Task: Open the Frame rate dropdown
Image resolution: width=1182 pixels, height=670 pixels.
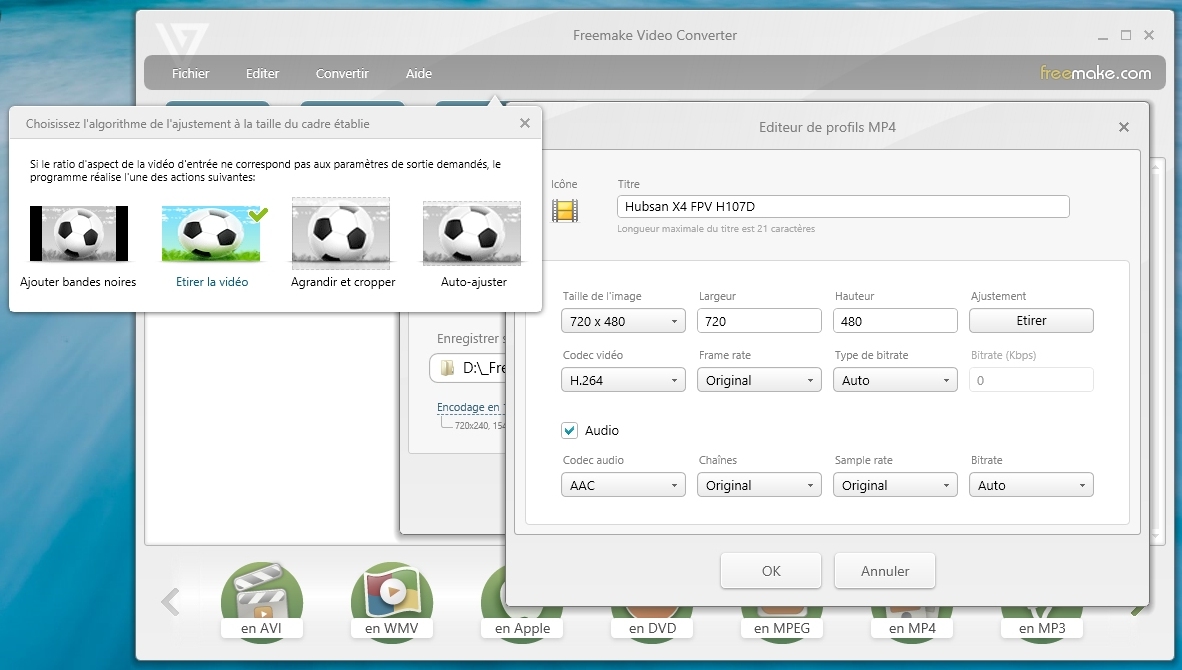Action: coord(759,380)
